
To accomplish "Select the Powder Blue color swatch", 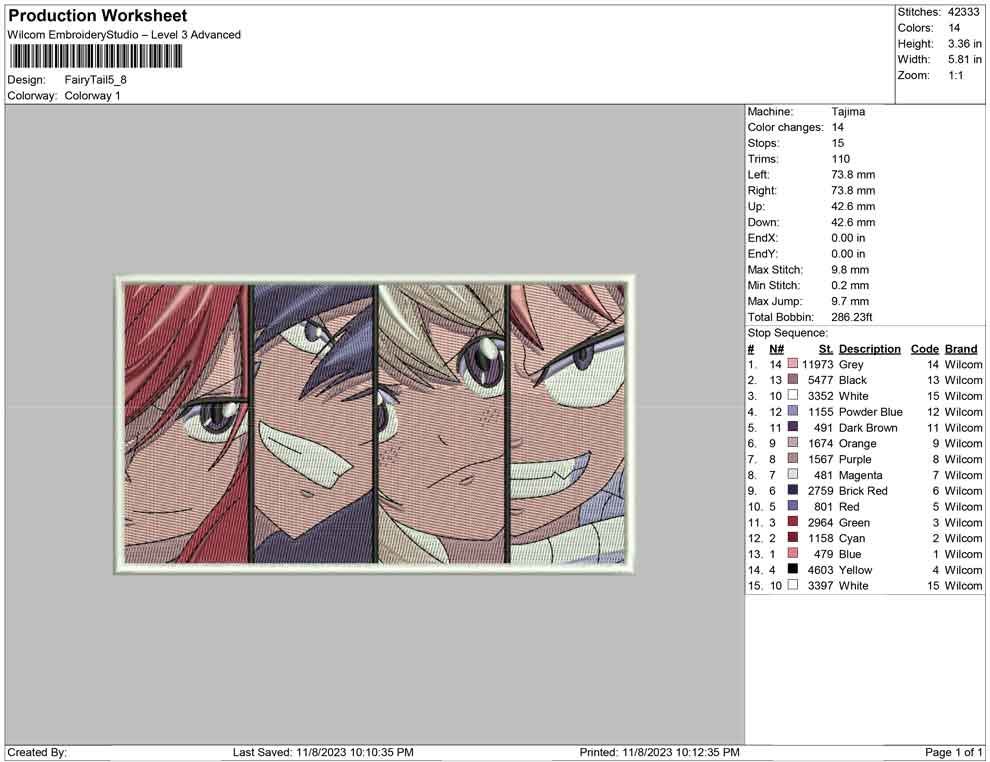I will (x=792, y=412).
